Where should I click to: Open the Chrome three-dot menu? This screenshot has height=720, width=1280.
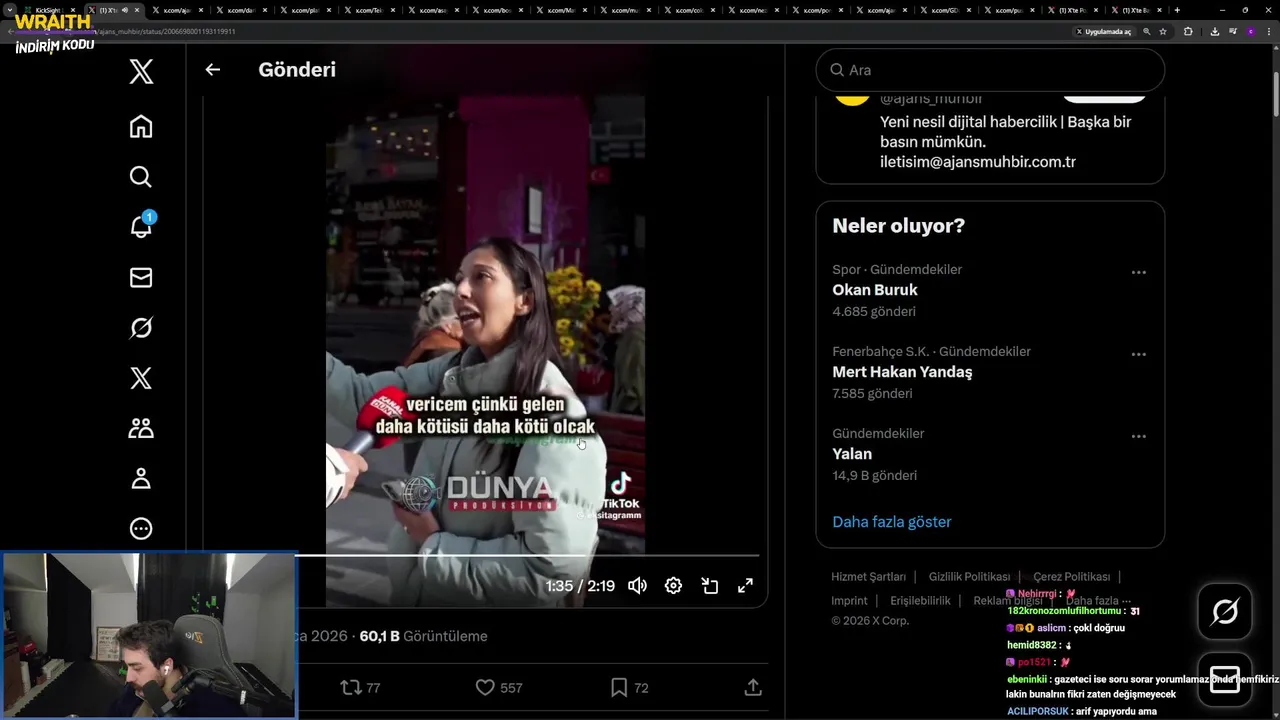(1268, 31)
